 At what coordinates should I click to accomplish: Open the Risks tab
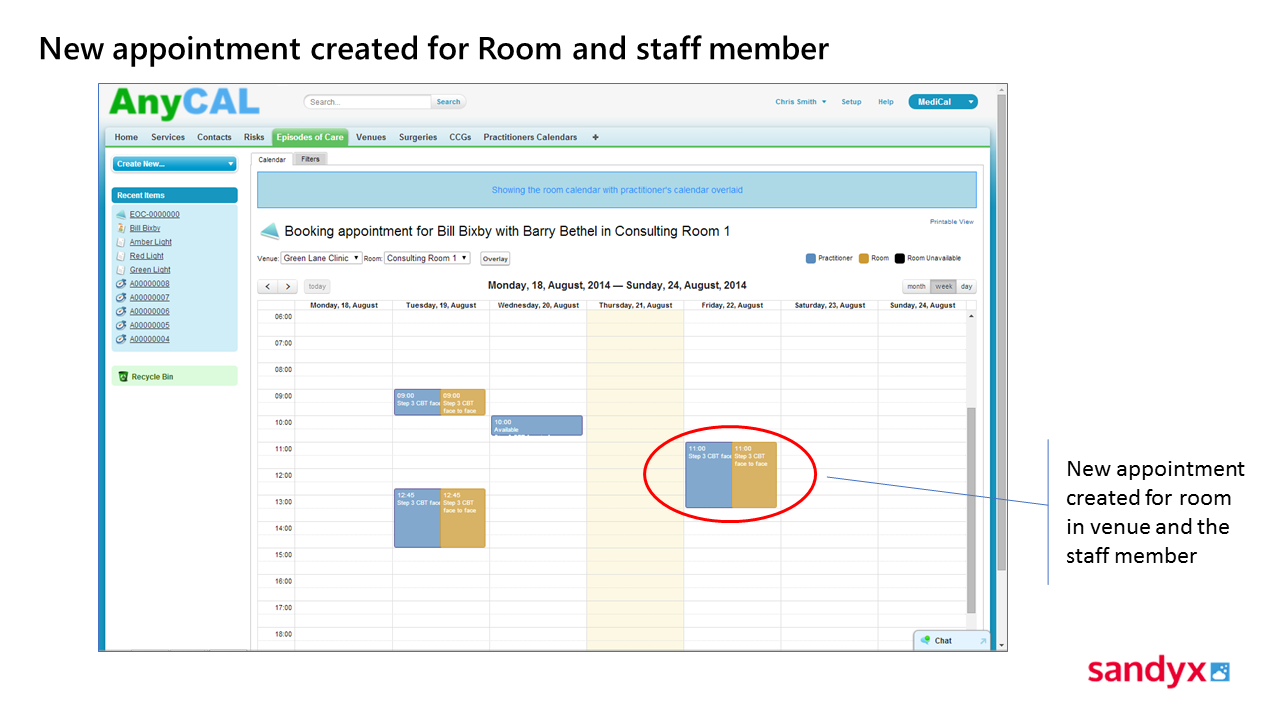coord(254,137)
